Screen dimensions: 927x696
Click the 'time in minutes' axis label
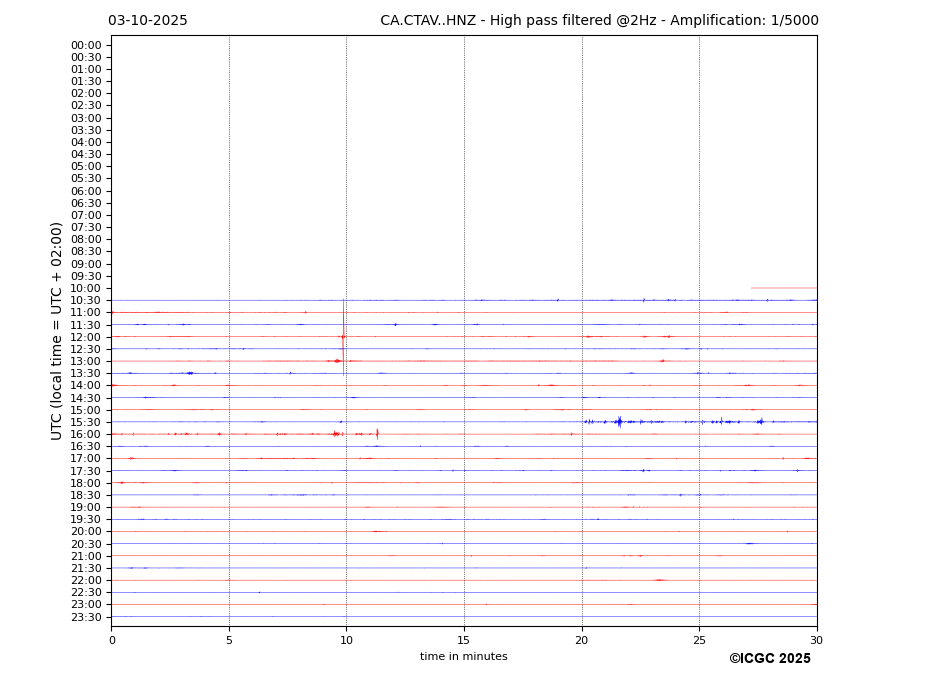(463, 657)
